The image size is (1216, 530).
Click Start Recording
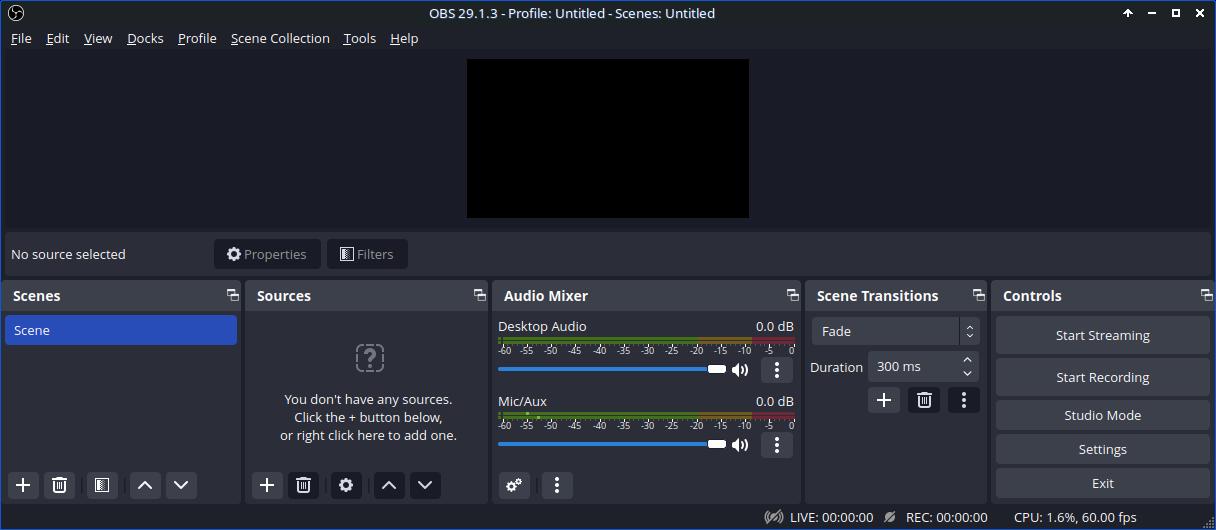[x=1103, y=377]
